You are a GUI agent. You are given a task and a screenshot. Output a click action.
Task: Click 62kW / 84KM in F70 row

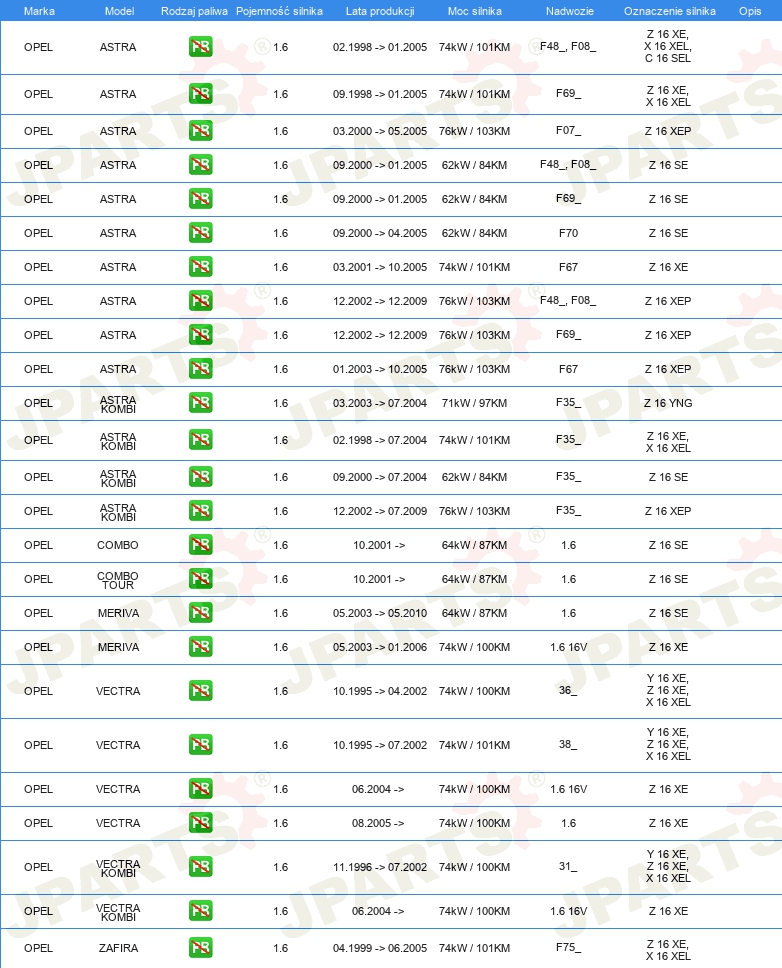pyautogui.click(x=474, y=233)
